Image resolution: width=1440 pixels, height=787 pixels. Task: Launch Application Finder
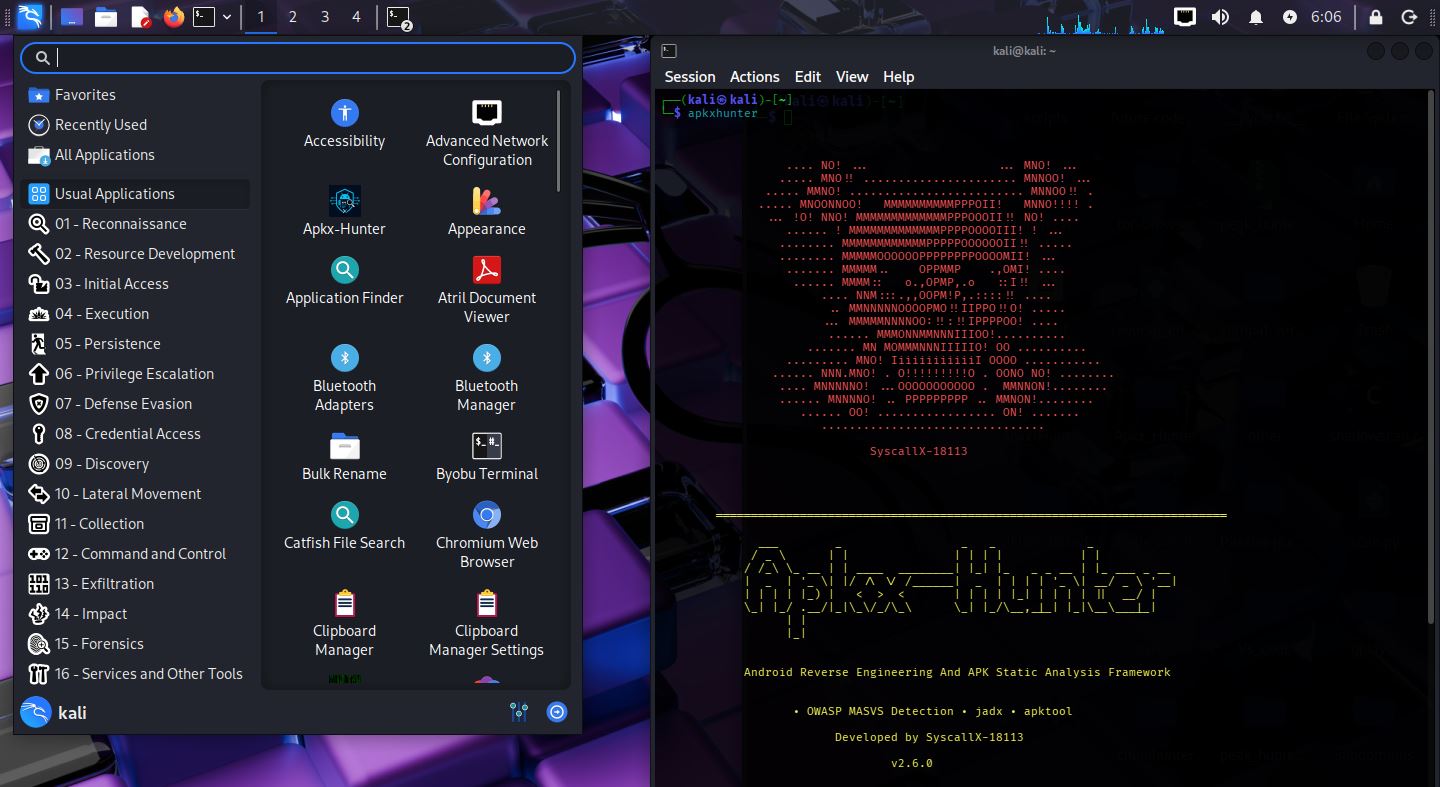(344, 281)
